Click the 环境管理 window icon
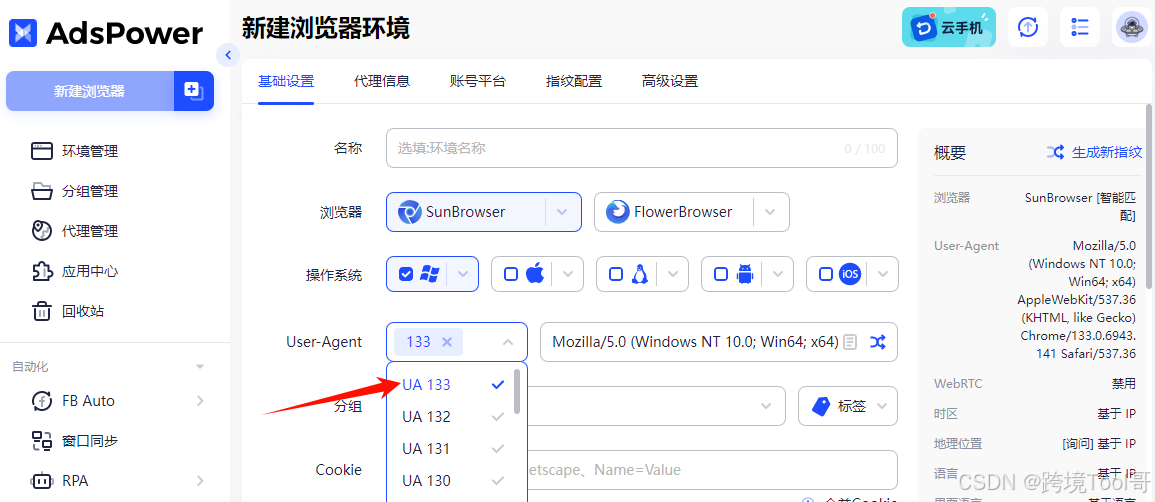This screenshot has height=502, width=1155. click(x=41, y=152)
